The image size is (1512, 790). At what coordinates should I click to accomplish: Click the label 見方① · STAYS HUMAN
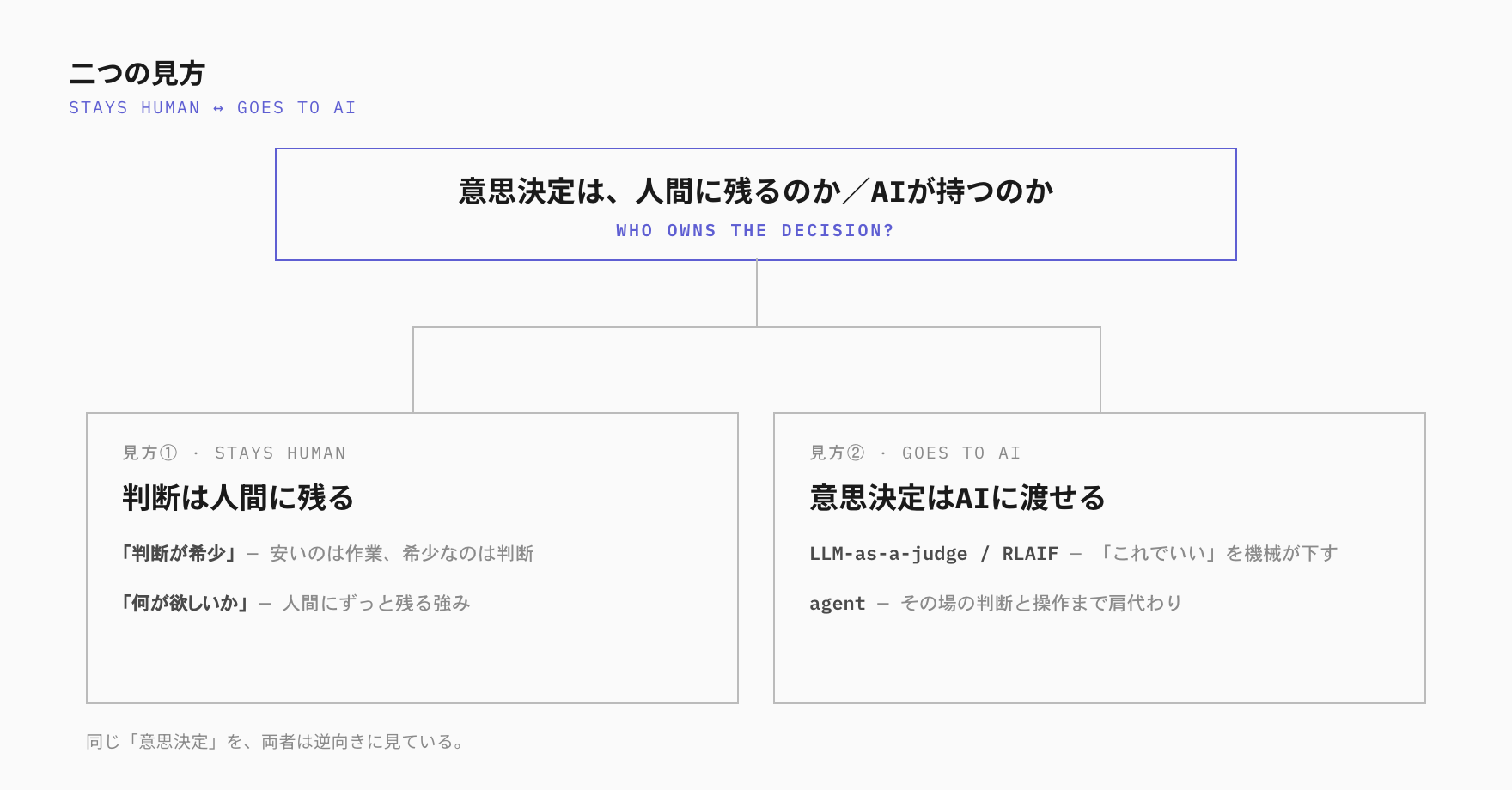234,453
